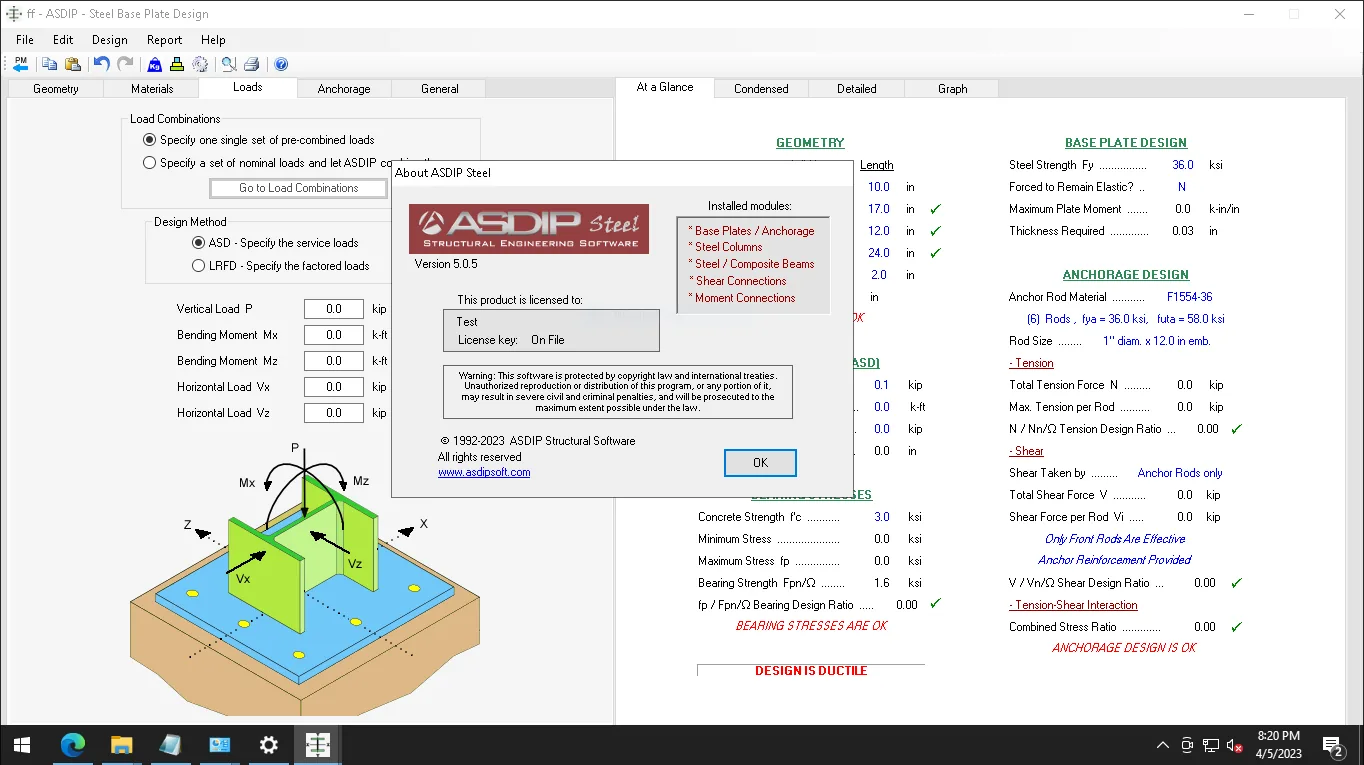Open the www.asdipsoft.com link
This screenshot has width=1364, height=765.
click(484, 472)
